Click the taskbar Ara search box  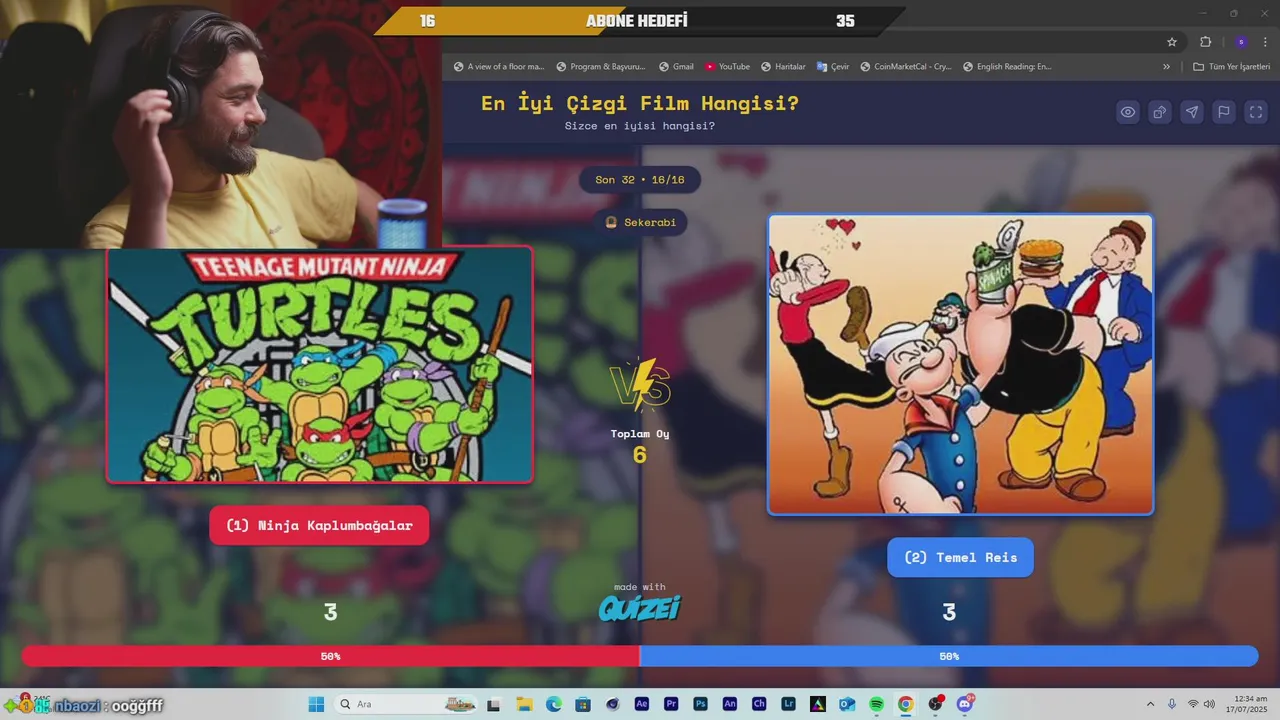(x=406, y=704)
